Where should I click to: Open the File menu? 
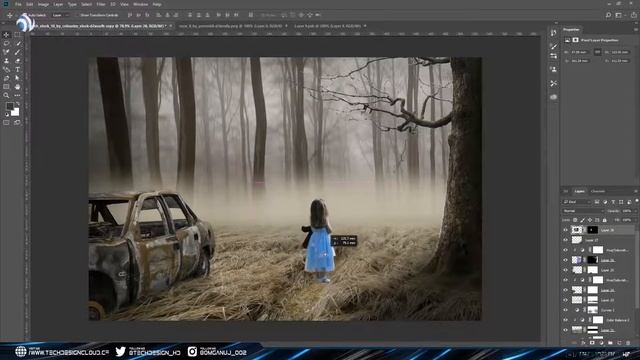[18, 4]
